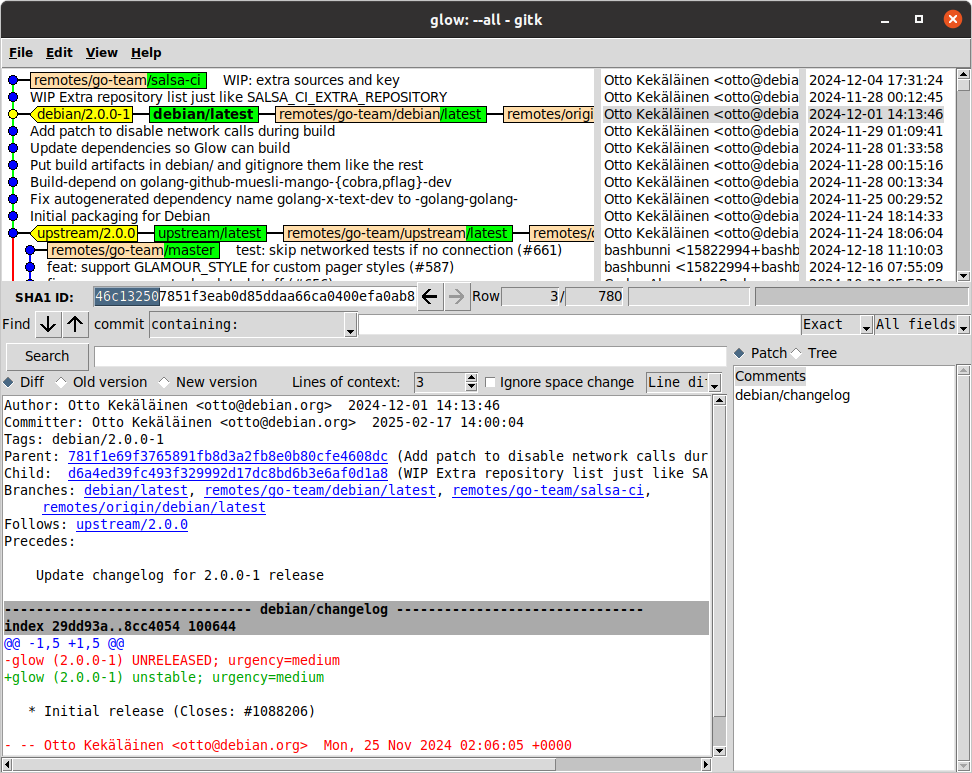Open the File menu
972x773 pixels.
click(21, 53)
